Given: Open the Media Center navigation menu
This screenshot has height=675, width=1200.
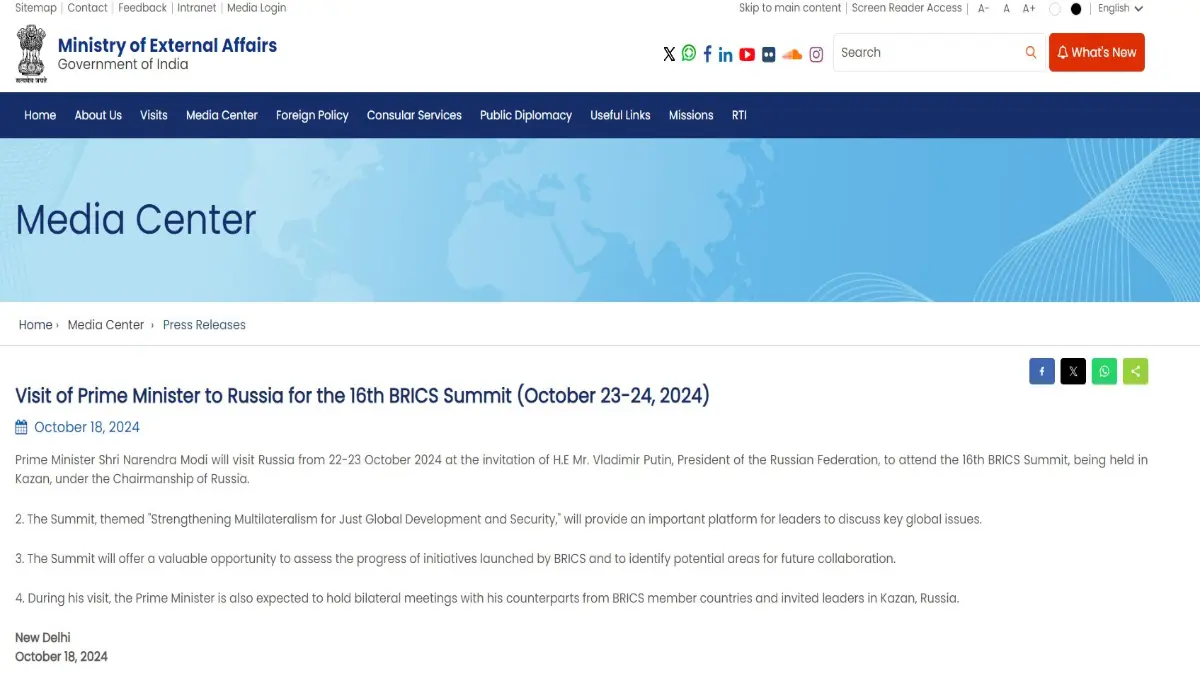Looking at the screenshot, I should click(x=222, y=115).
